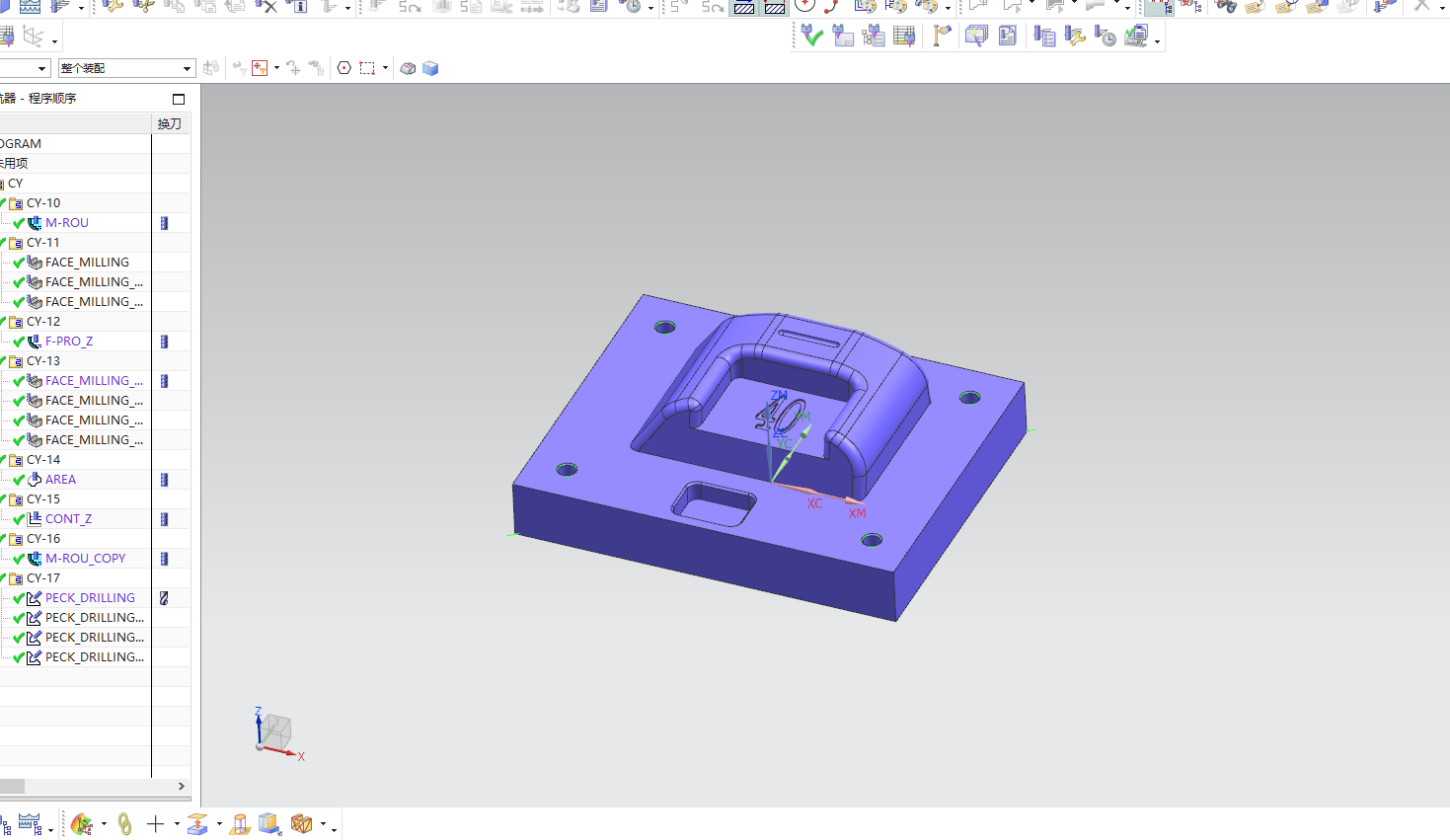Image resolution: width=1450 pixels, height=840 pixels.
Task: Click the document-with-arrow icon beside the wand icon
Action: [1007, 37]
